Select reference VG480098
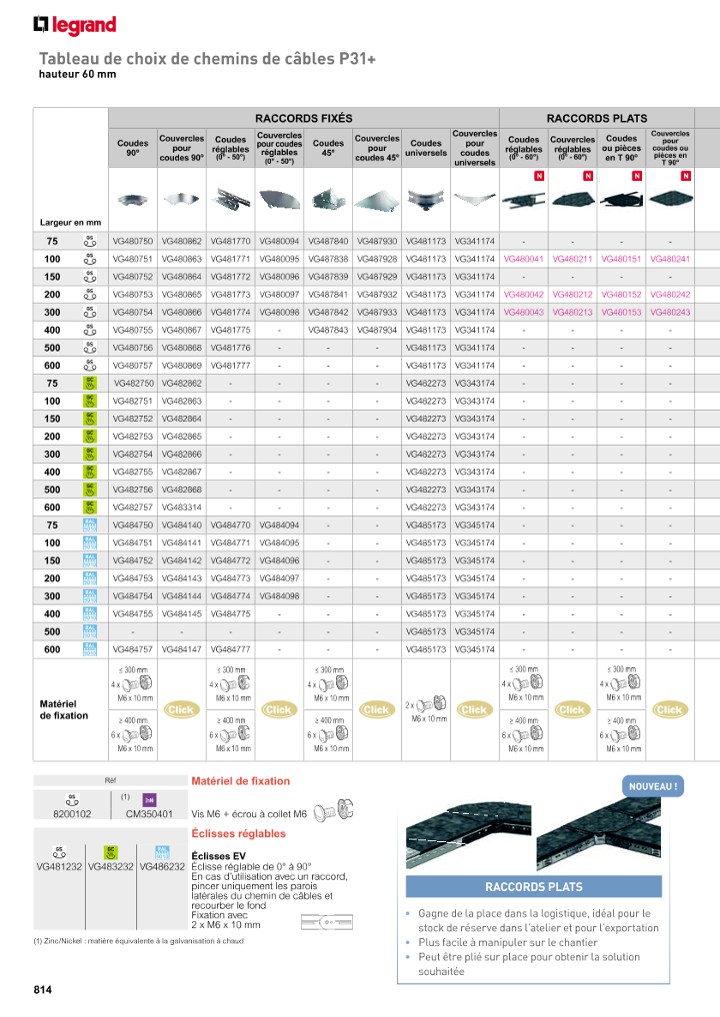Viewport: 720px width, 1017px height. 280,312
